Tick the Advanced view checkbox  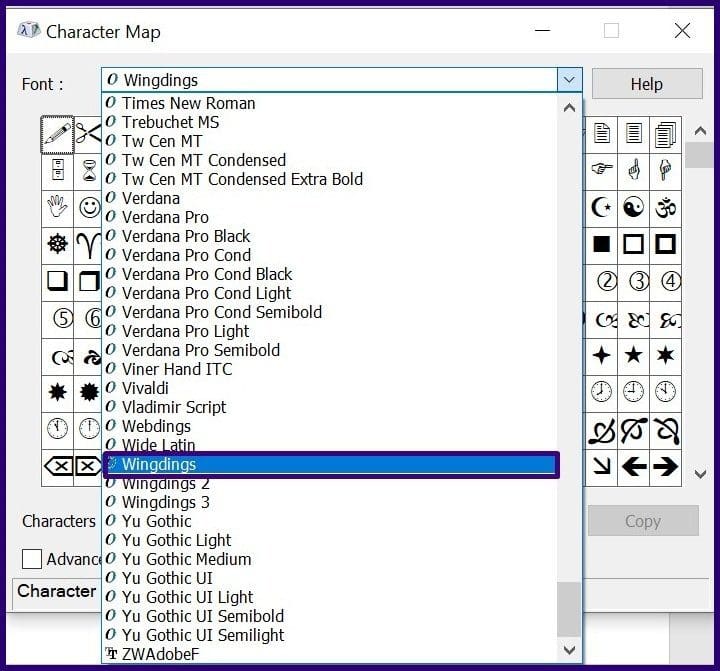point(32,559)
